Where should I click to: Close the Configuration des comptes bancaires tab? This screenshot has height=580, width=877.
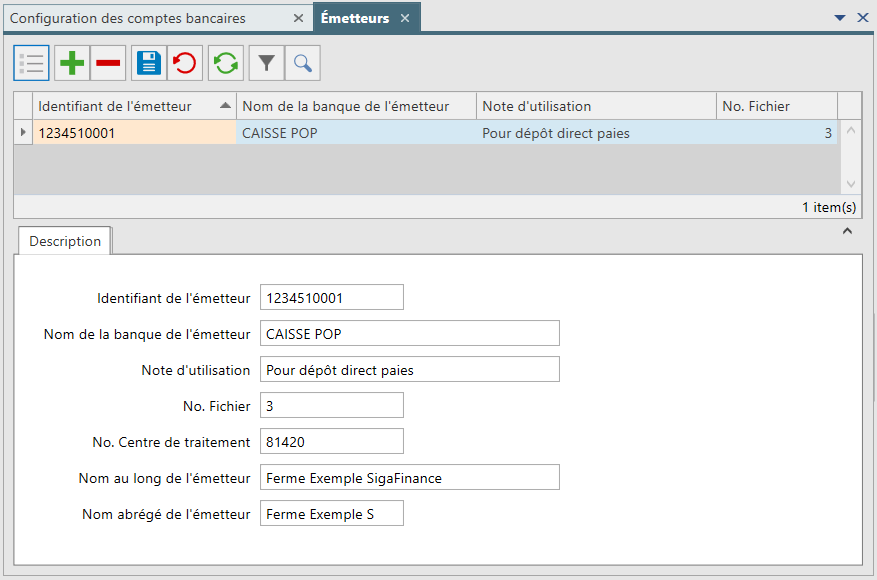coord(299,18)
